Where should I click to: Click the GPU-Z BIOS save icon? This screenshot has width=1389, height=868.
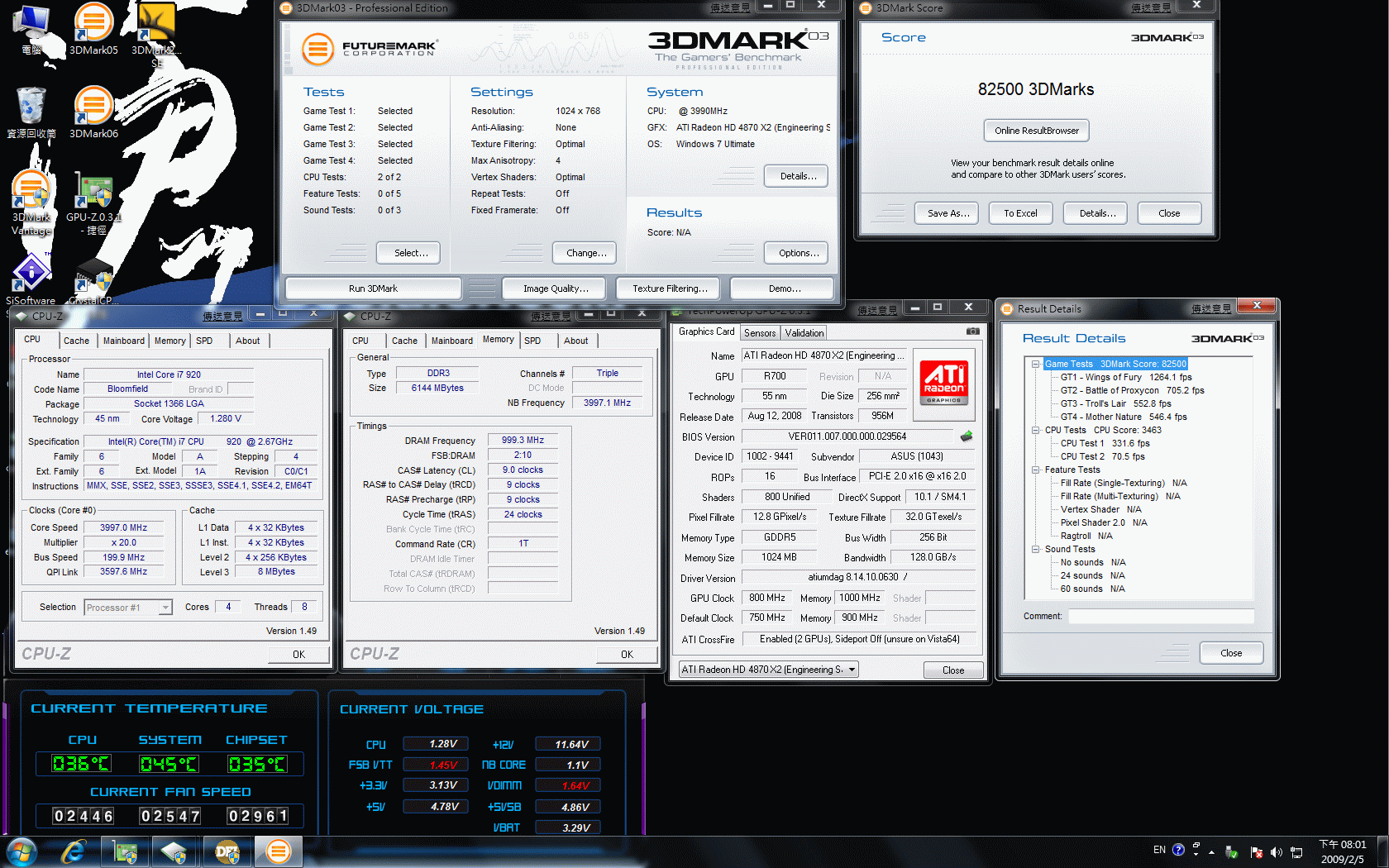[x=966, y=436]
